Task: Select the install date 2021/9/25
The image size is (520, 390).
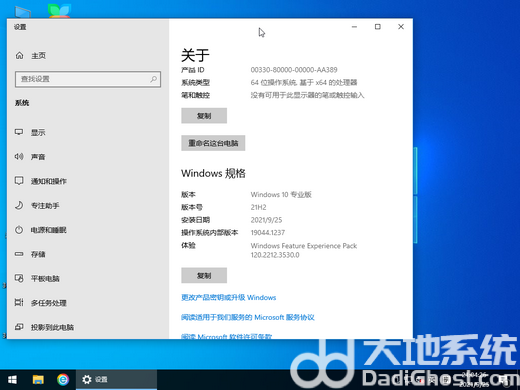Action: click(266, 220)
